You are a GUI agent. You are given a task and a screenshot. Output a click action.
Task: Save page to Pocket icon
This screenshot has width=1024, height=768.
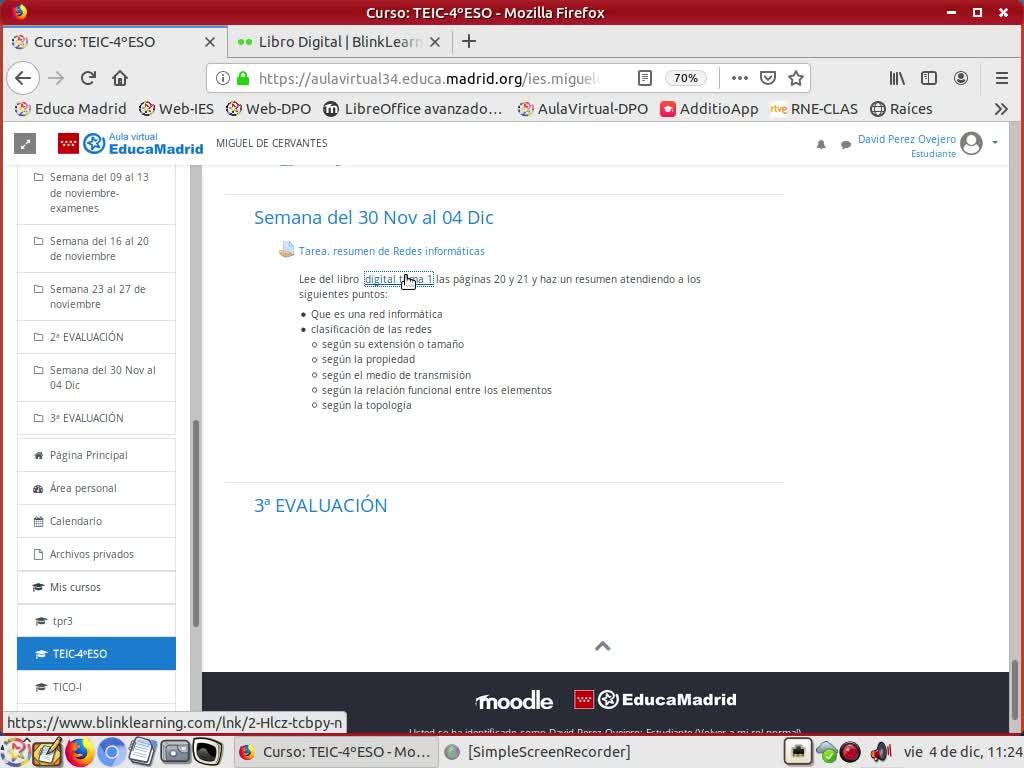pos(768,78)
